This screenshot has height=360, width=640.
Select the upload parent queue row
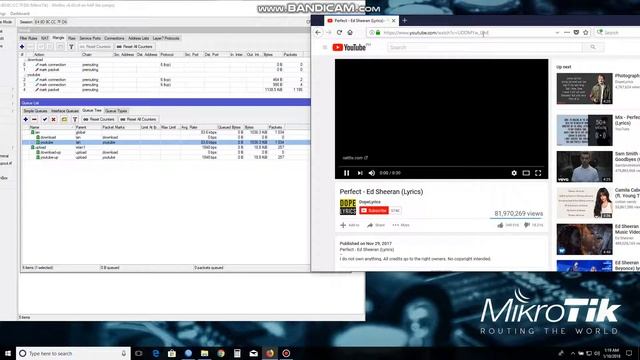coord(166,147)
